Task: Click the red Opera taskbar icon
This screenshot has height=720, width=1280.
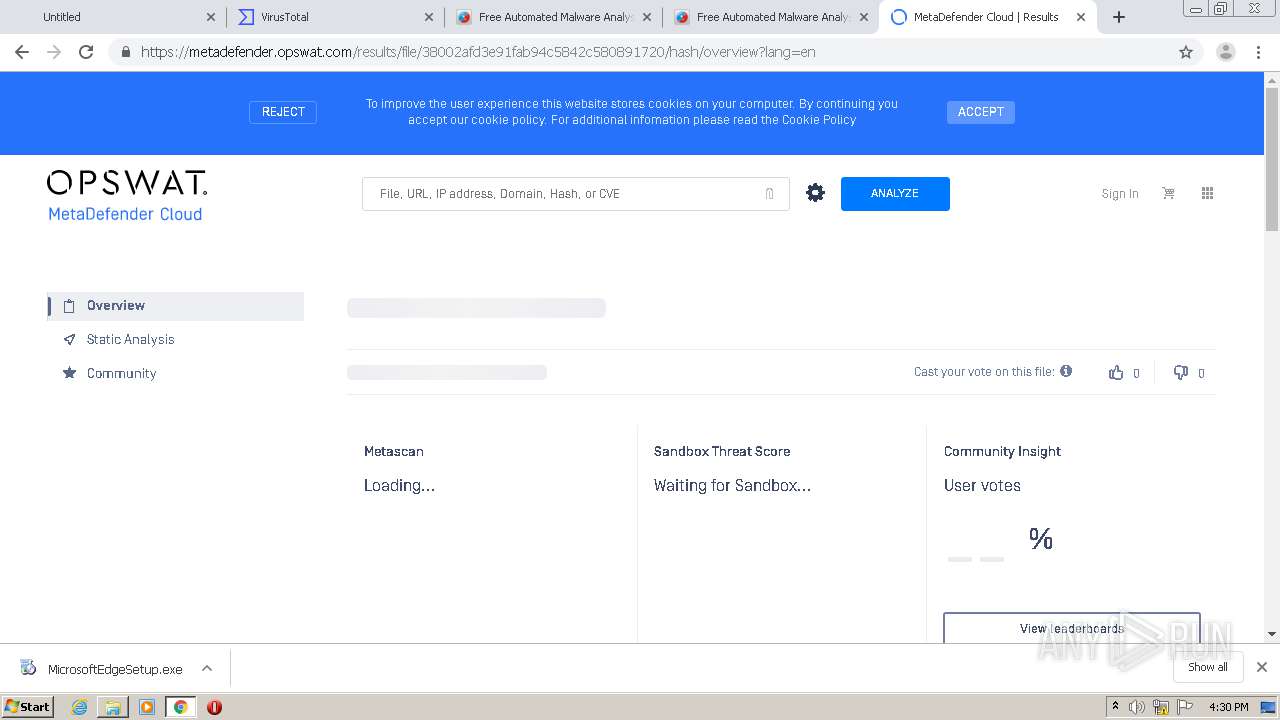Action: (214, 707)
